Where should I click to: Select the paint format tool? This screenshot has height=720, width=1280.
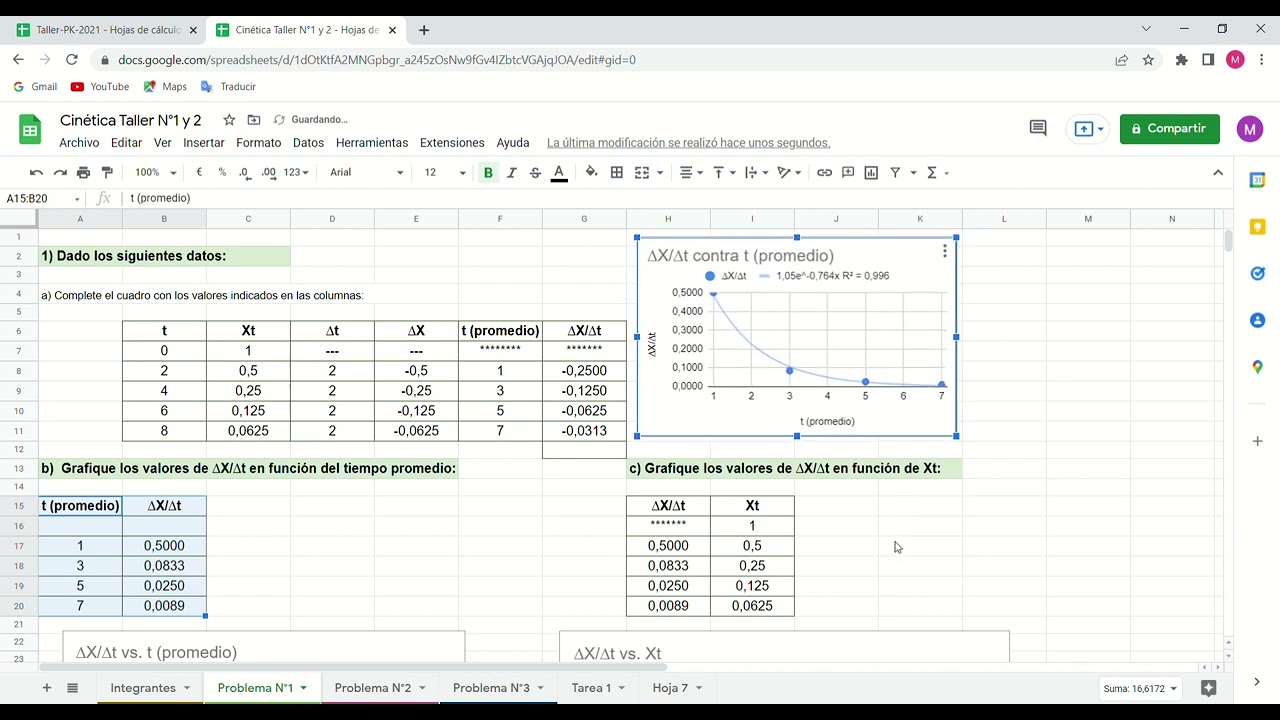click(107, 173)
